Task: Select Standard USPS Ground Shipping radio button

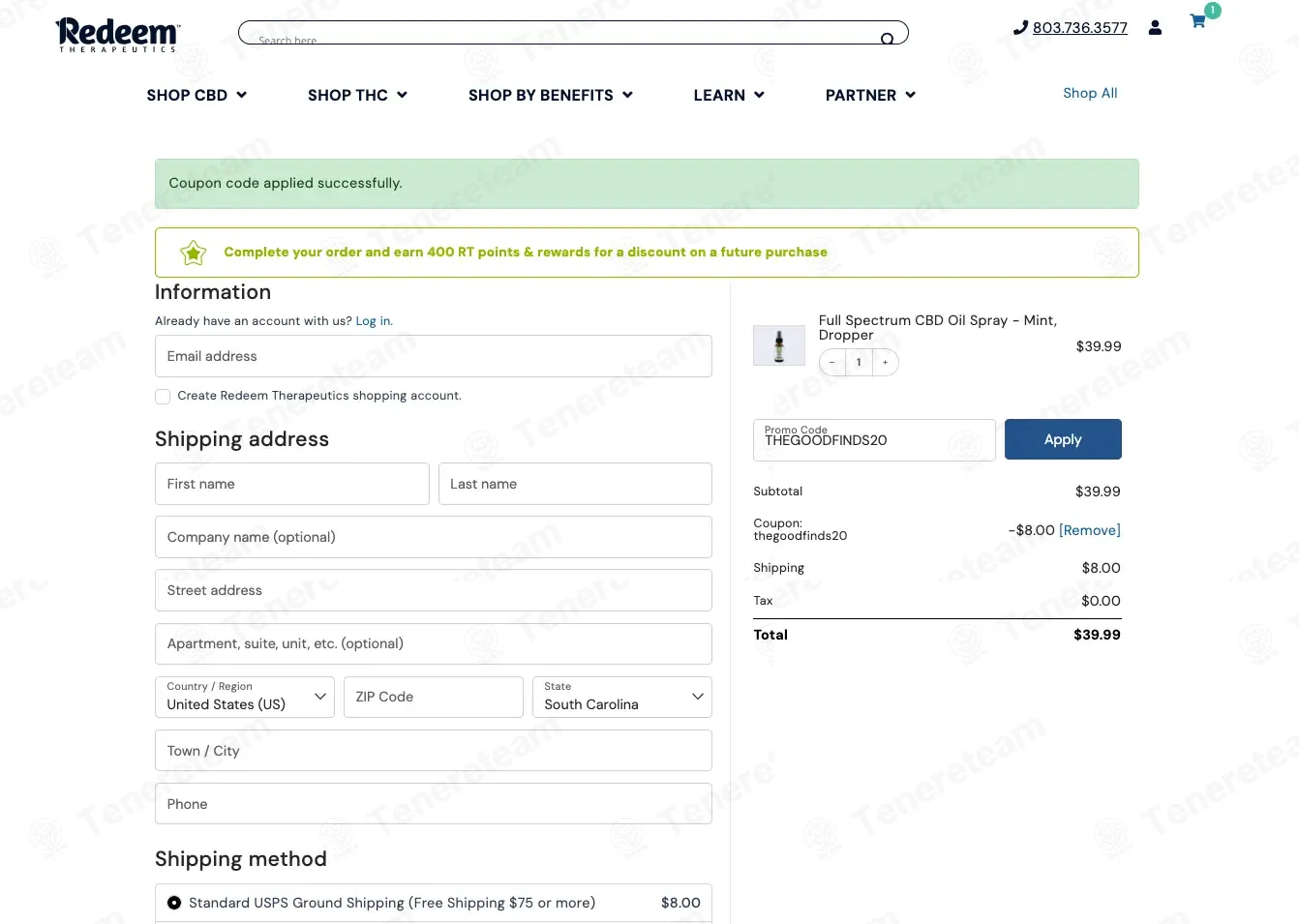Action: 174,903
